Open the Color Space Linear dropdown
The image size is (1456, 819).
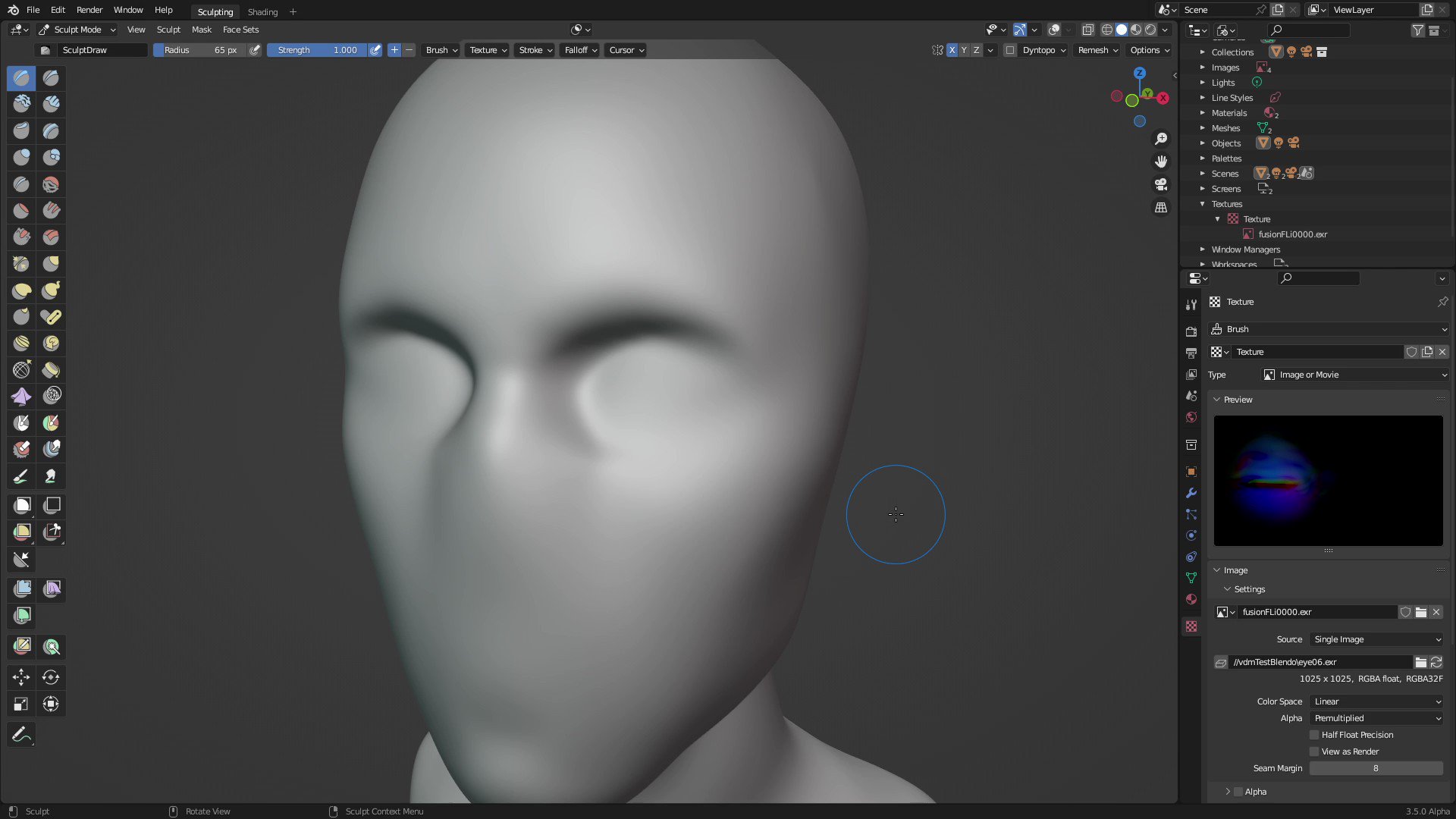click(x=1376, y=701)
